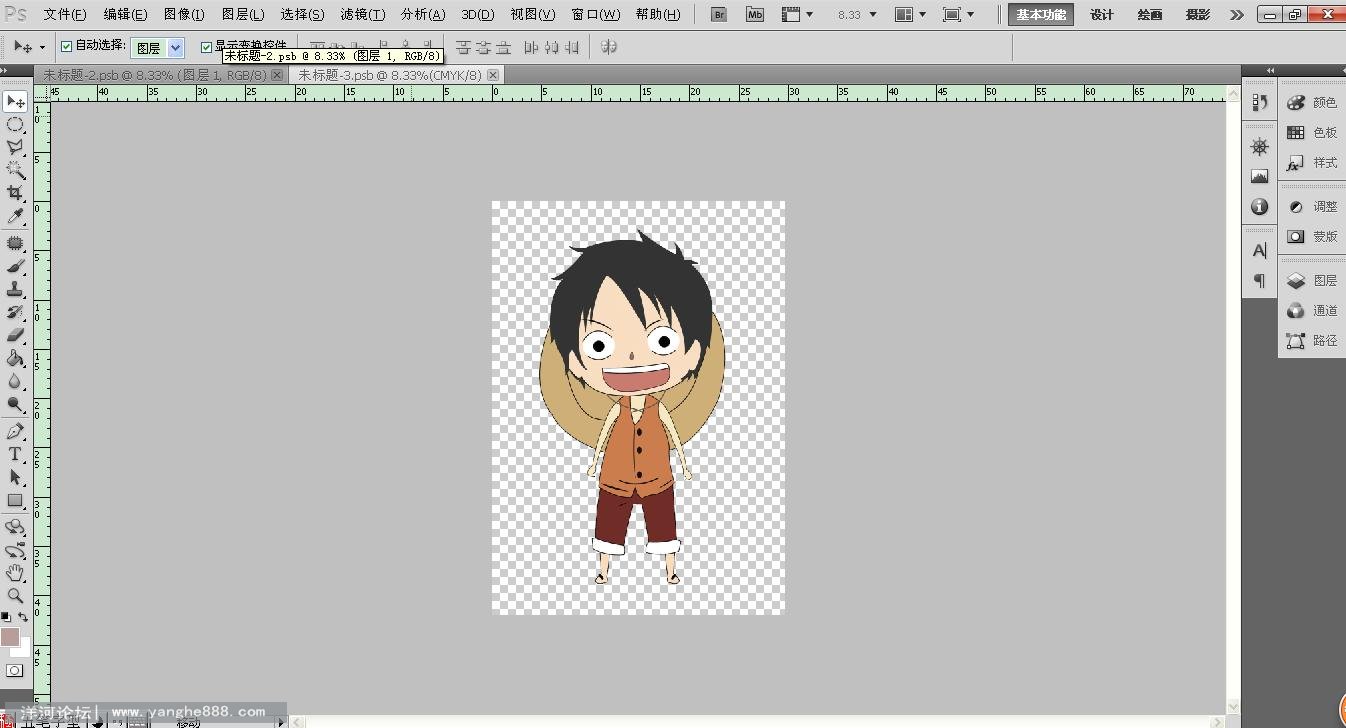Switch to the 设计 workspace
This screenshot has height=728, width=1346.
(1102, 15)
